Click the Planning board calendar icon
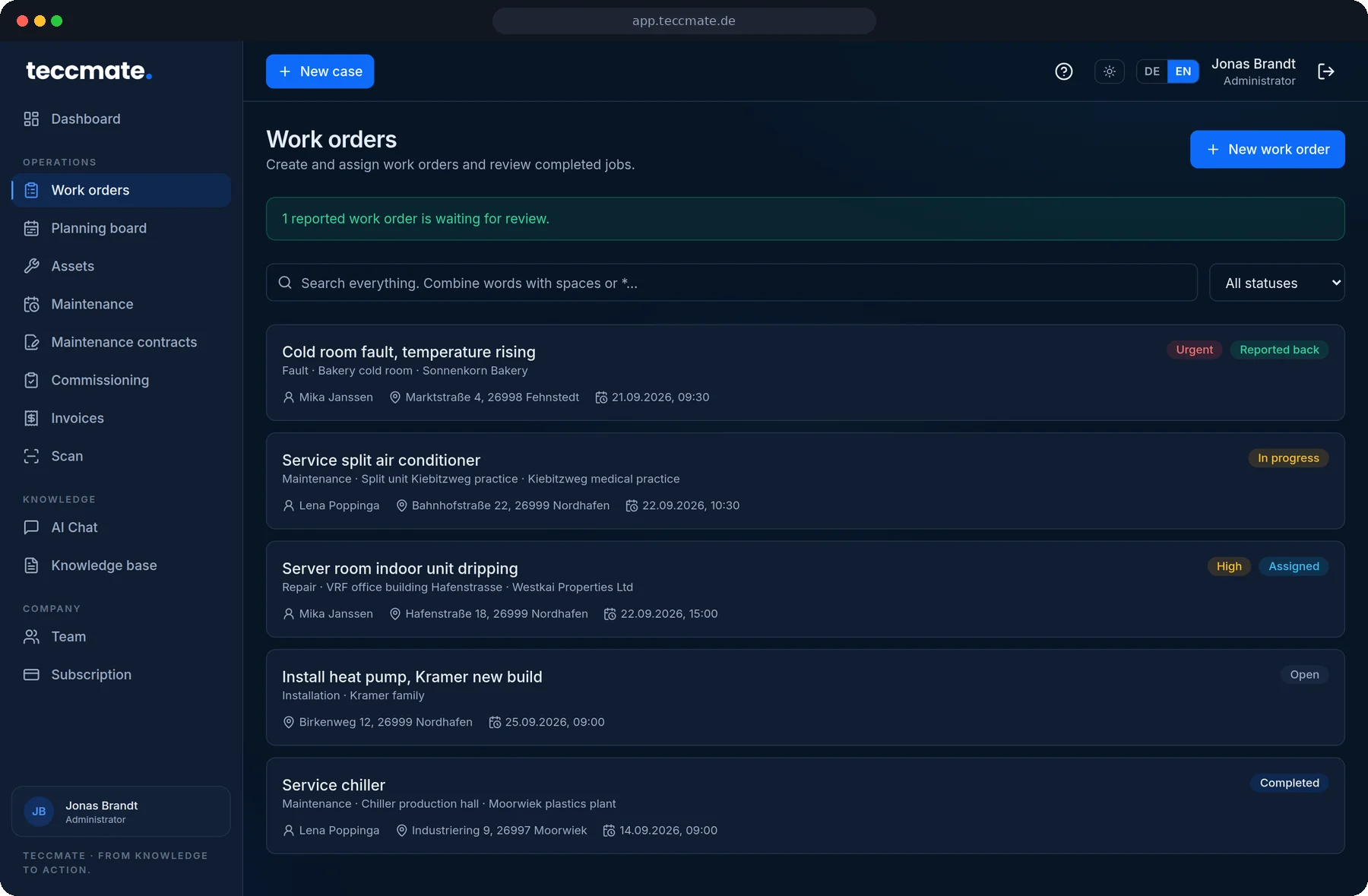 coord(31,228)
